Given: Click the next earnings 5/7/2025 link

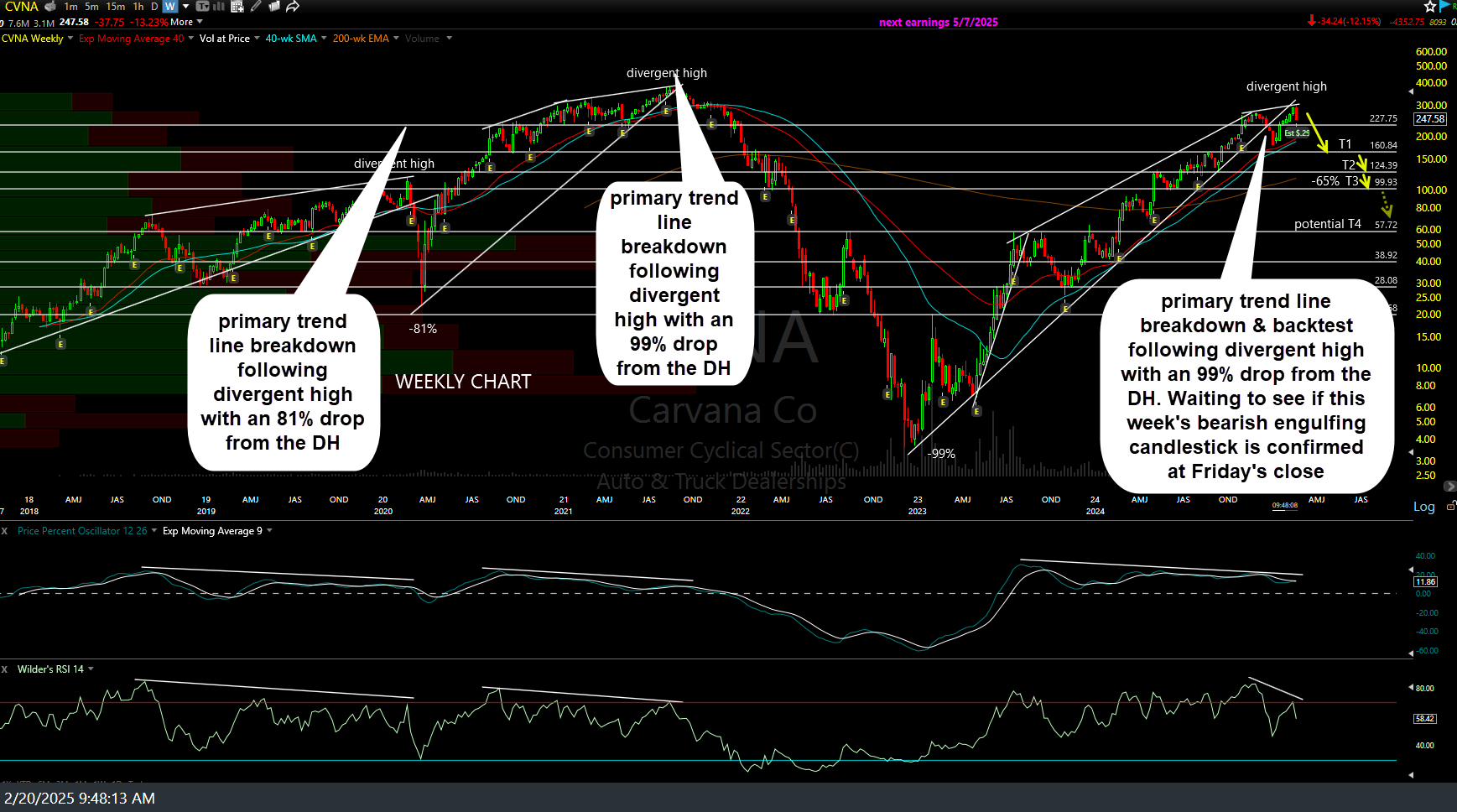Looking at the screenshot, I should 937,22.
